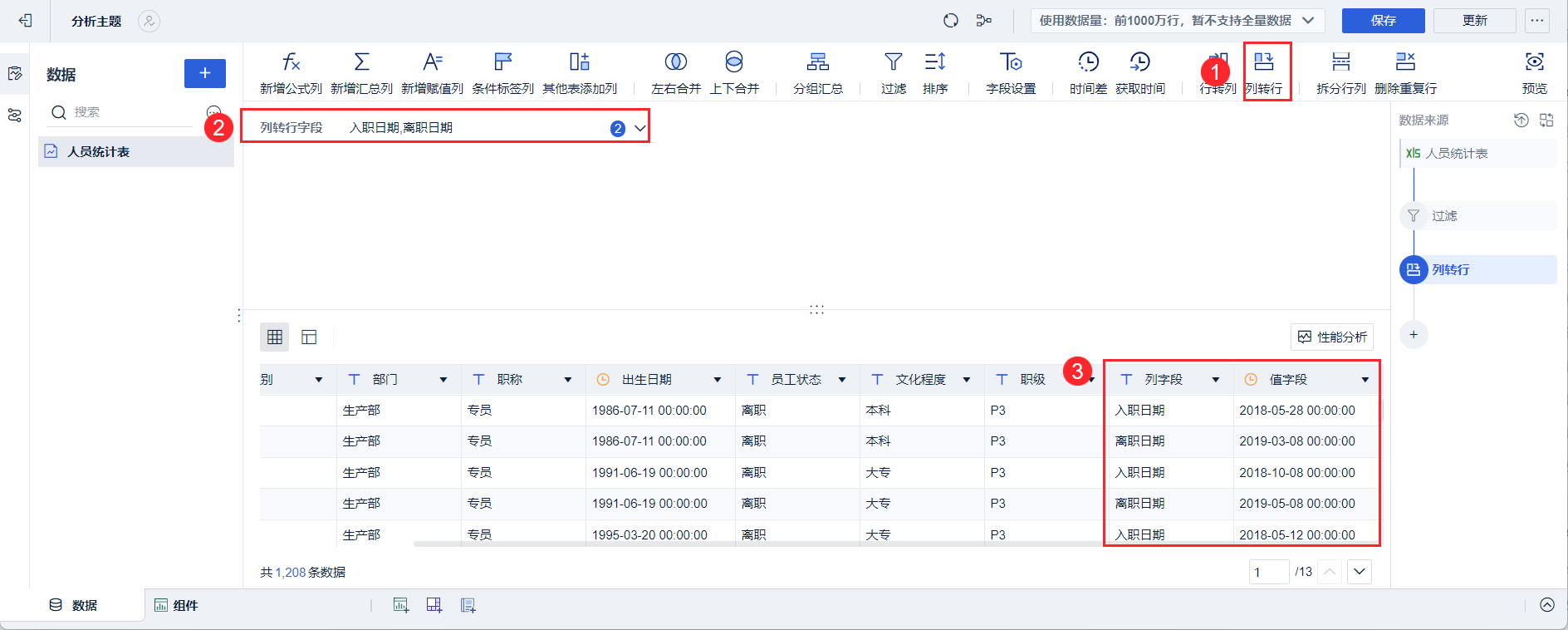Open the 文化程度 column dropdown arrow
The image size is (1568, 630).
pos(967,380)
